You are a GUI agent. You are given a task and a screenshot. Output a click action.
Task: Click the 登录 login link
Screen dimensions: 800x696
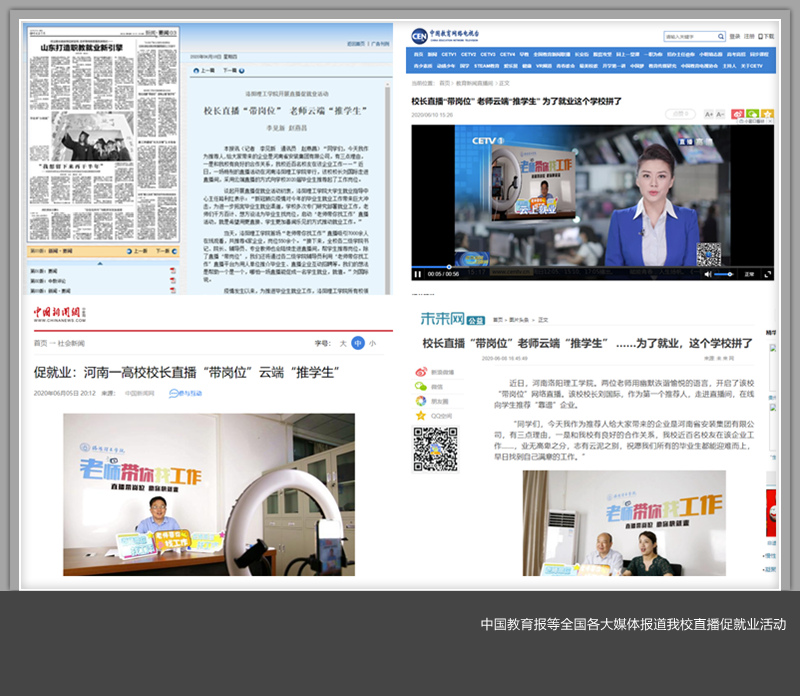click(735, 36)
